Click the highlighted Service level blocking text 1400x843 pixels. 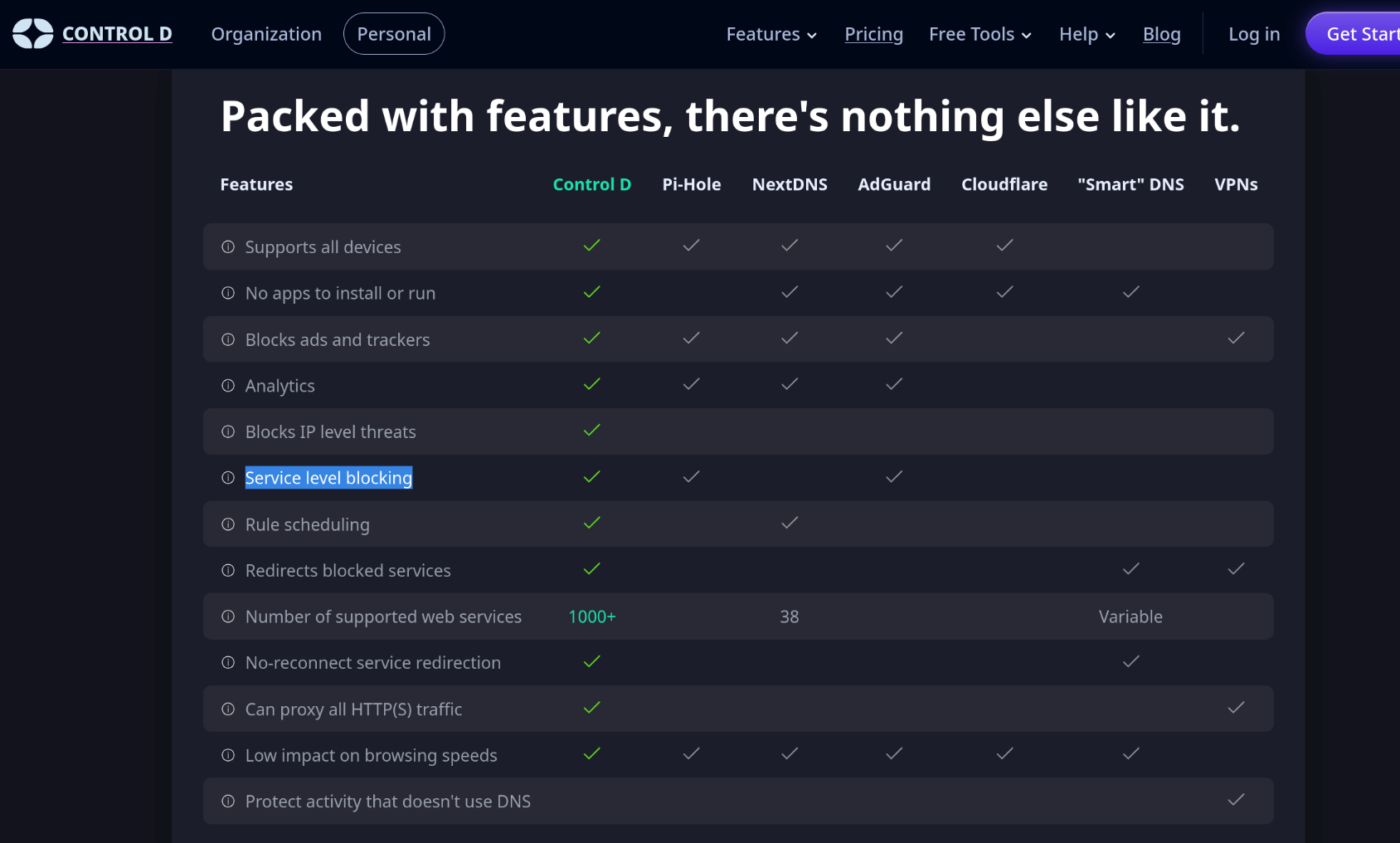328,478
